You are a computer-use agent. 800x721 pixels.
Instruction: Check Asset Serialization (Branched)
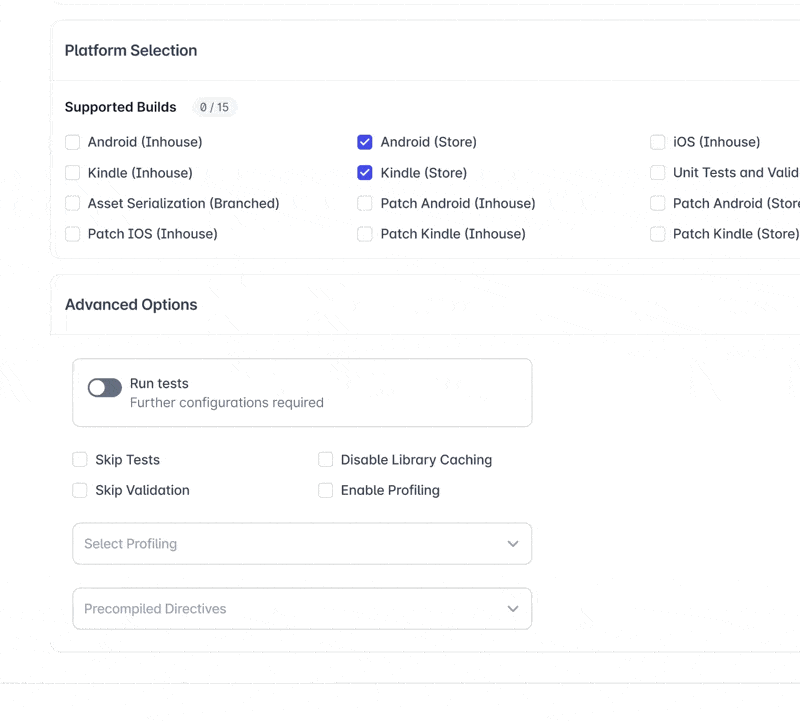(x=72, y=204)
